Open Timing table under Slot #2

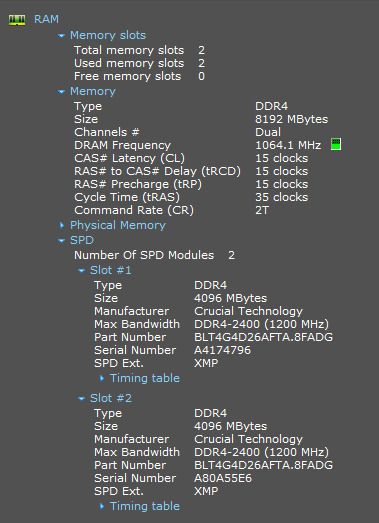[x=145, y=506]
